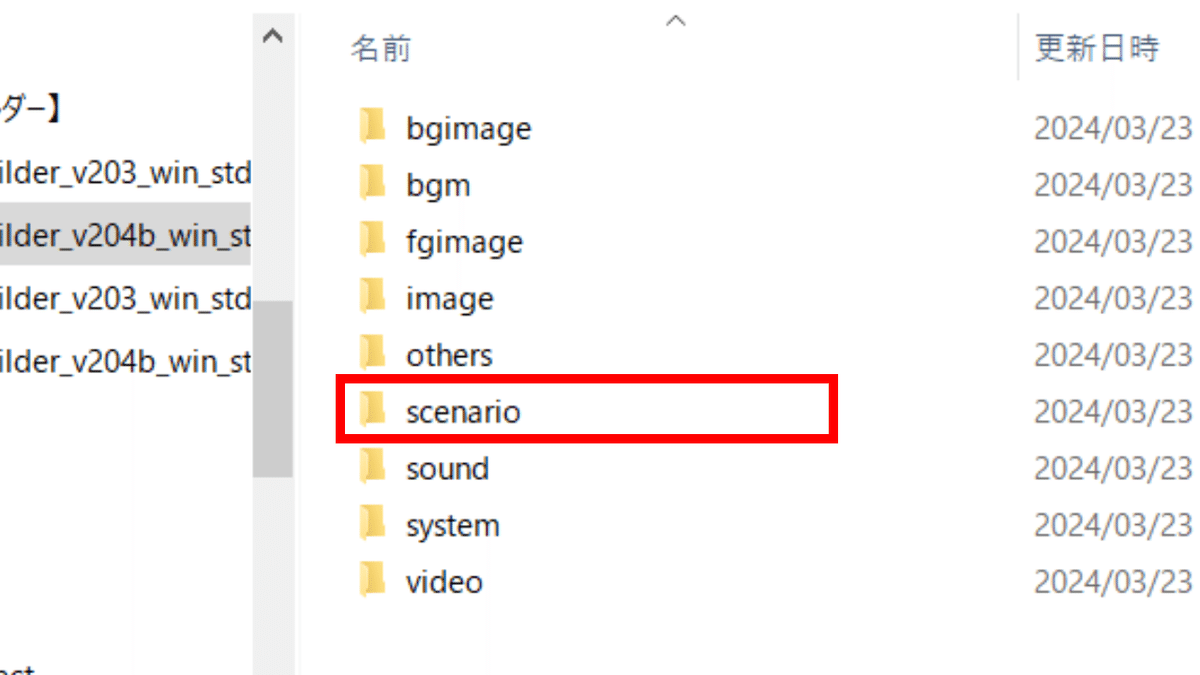The image size is (1200, 675).
Task: Click the bgm folder icon
Action: [x=372, y=184]
